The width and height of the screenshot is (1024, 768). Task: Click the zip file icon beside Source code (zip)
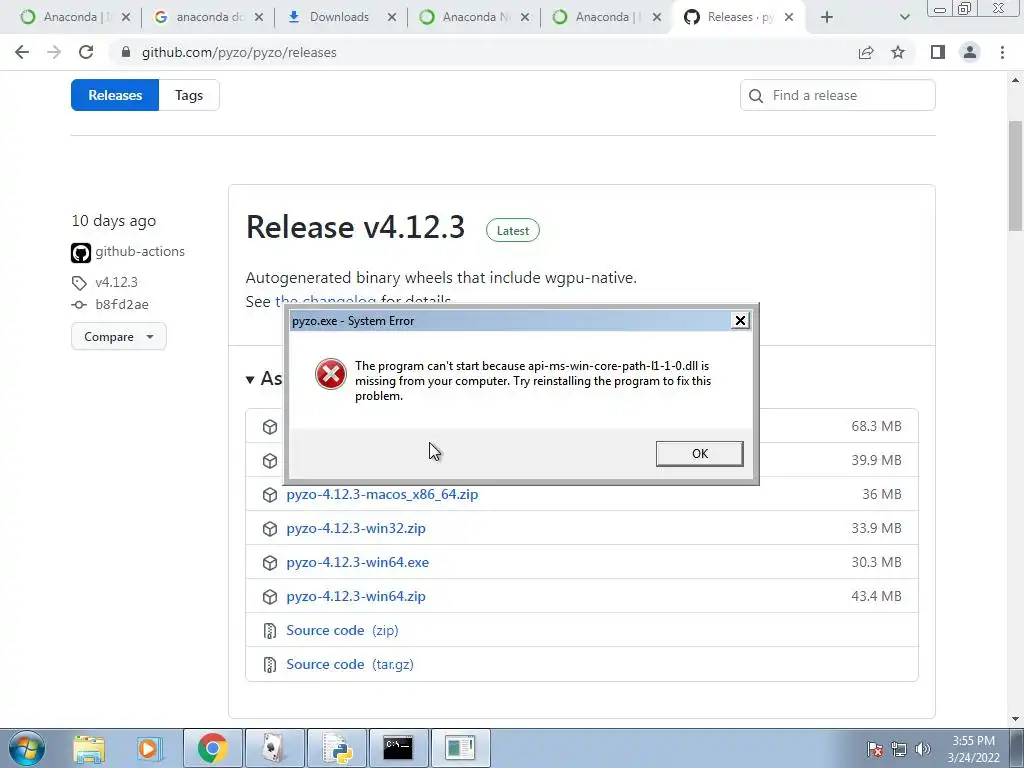point(270,631)
